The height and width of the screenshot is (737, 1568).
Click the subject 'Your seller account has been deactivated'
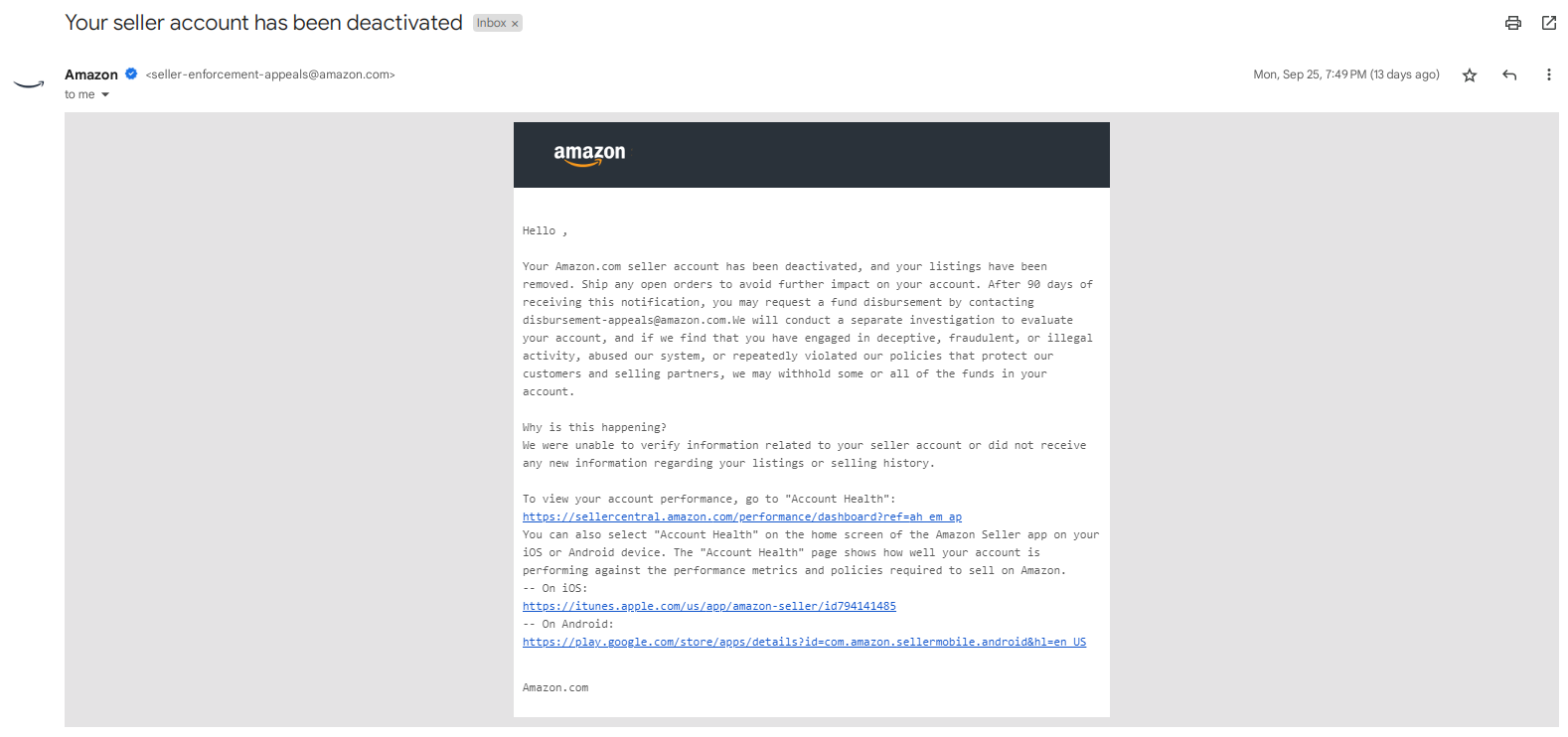point(263,23)
